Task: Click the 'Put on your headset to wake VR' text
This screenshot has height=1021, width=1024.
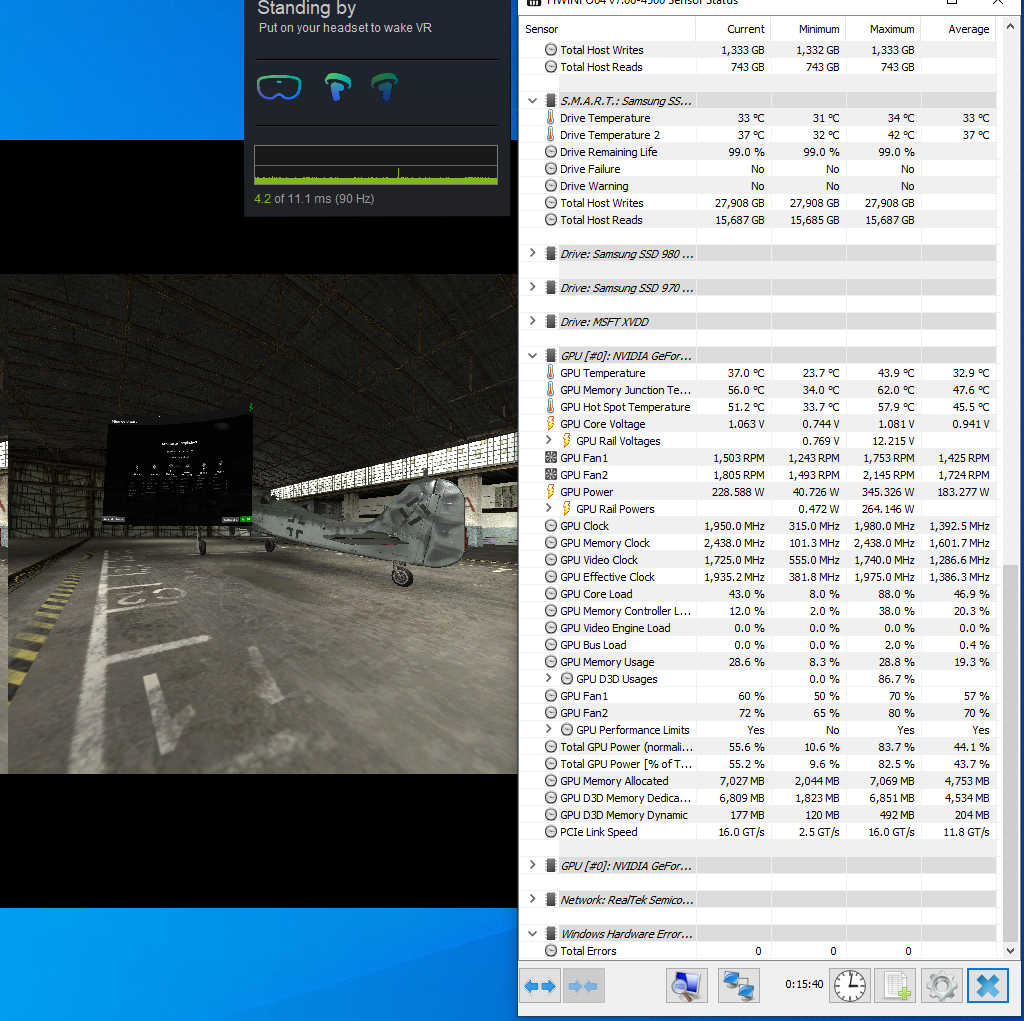Action: point(345,28)
